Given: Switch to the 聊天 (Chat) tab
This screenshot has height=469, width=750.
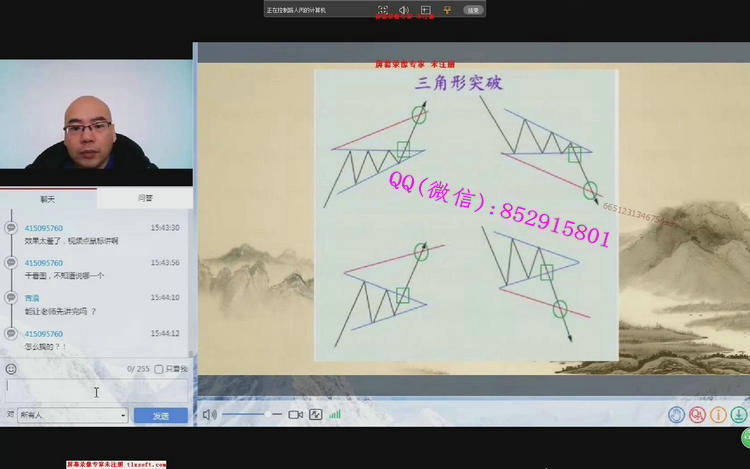Looking at the screenshot, I should 48,199.
